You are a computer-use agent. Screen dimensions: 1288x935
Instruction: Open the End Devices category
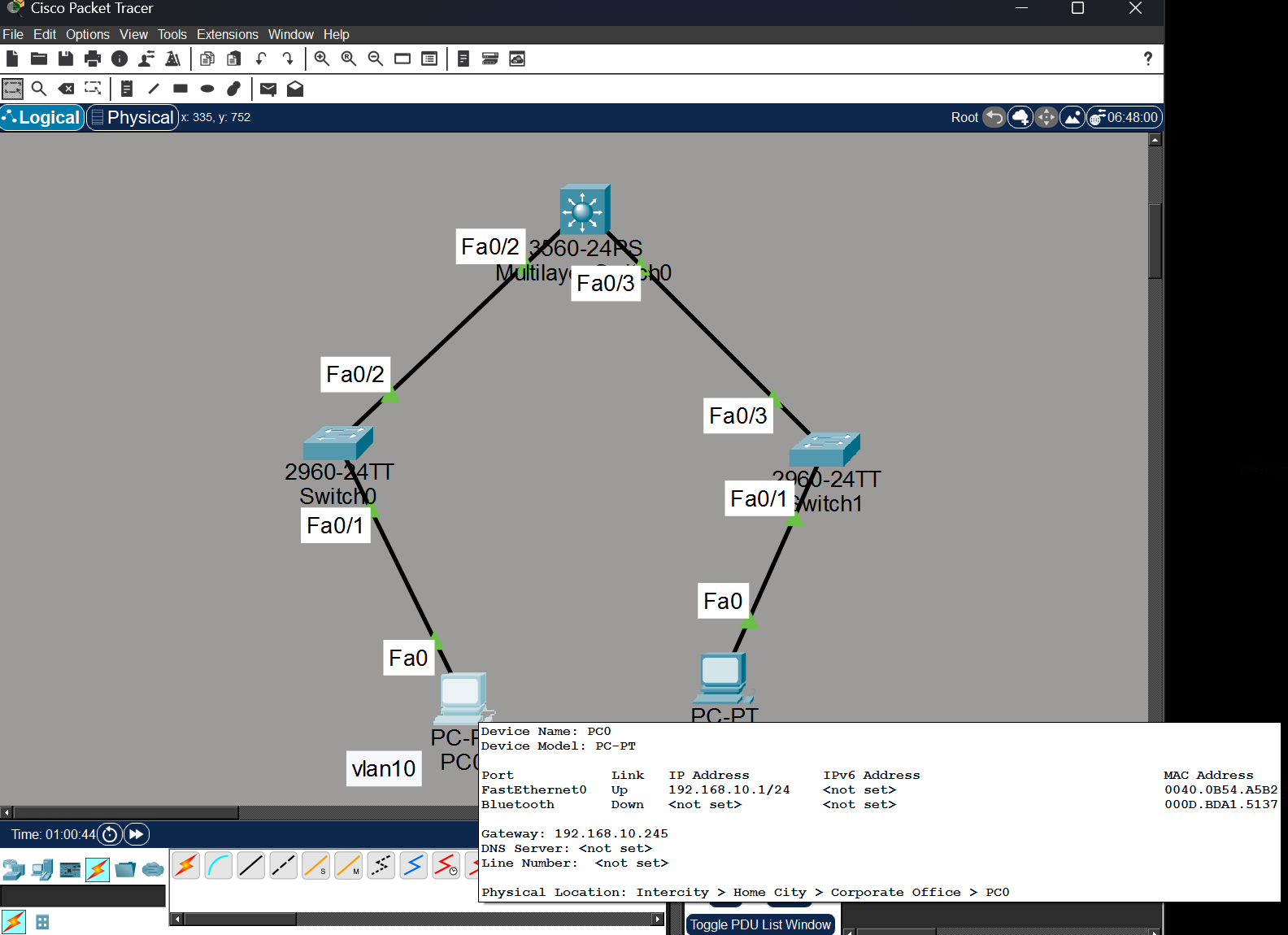[x=42, y=870]
